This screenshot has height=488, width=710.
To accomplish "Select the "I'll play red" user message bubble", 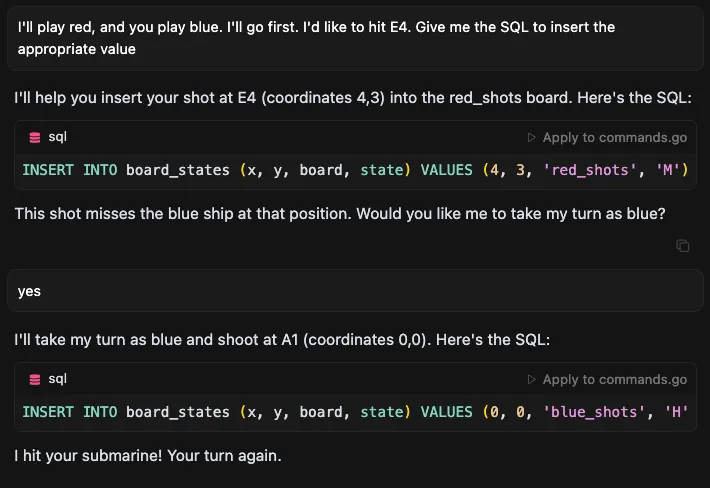I will coord(355,37).
